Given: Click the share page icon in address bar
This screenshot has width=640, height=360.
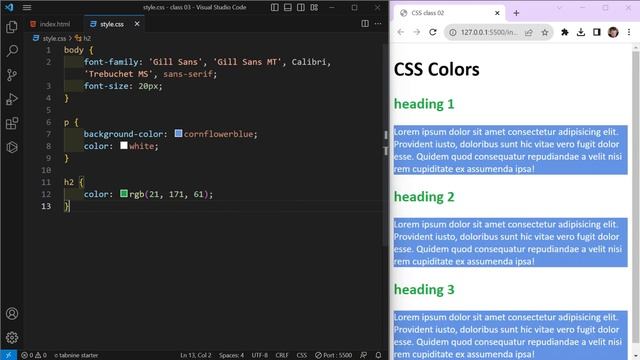Looking at the screenshot, I should pos(529,32).
